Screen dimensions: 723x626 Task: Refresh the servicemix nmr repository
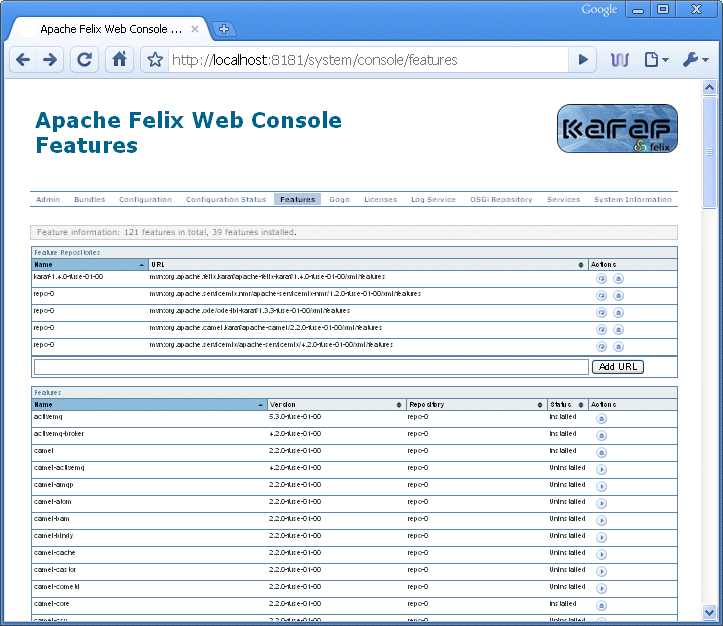601,295
